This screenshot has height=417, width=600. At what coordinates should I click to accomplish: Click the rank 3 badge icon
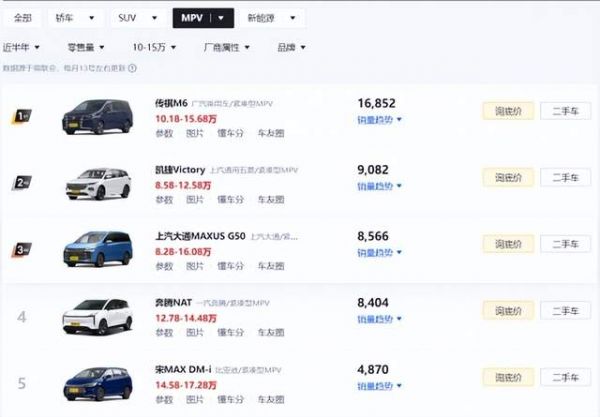(21, 249)
